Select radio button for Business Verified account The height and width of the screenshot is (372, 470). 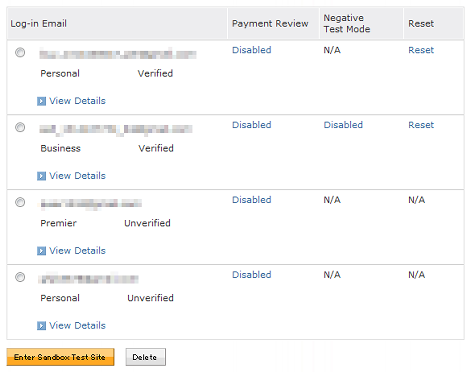click(x=20, y=127)
